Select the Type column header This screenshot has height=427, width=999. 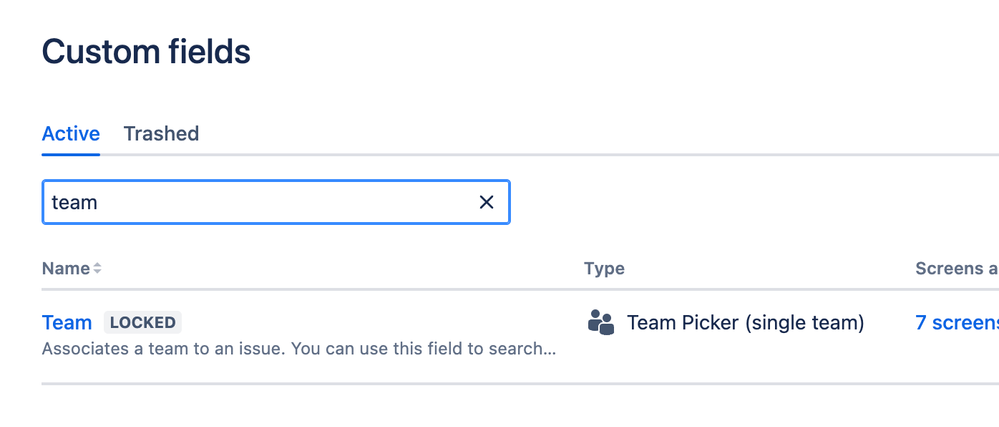pyautogui.click(x=604, y=269)
